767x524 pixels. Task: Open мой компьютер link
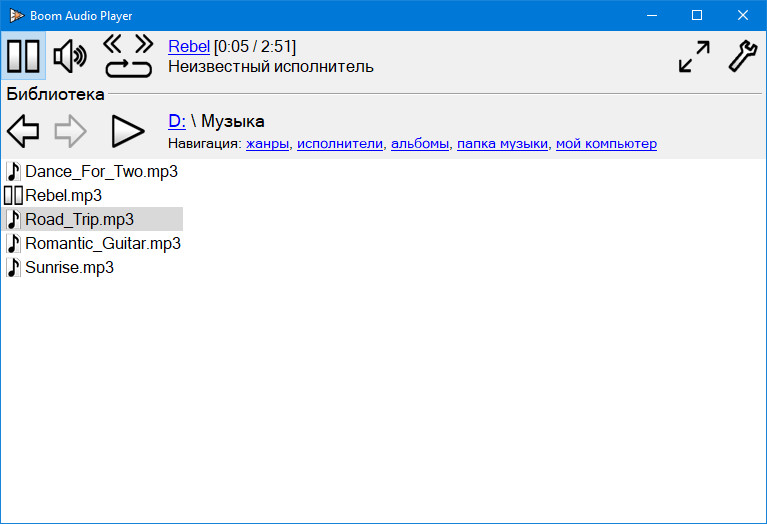[607, 144]
